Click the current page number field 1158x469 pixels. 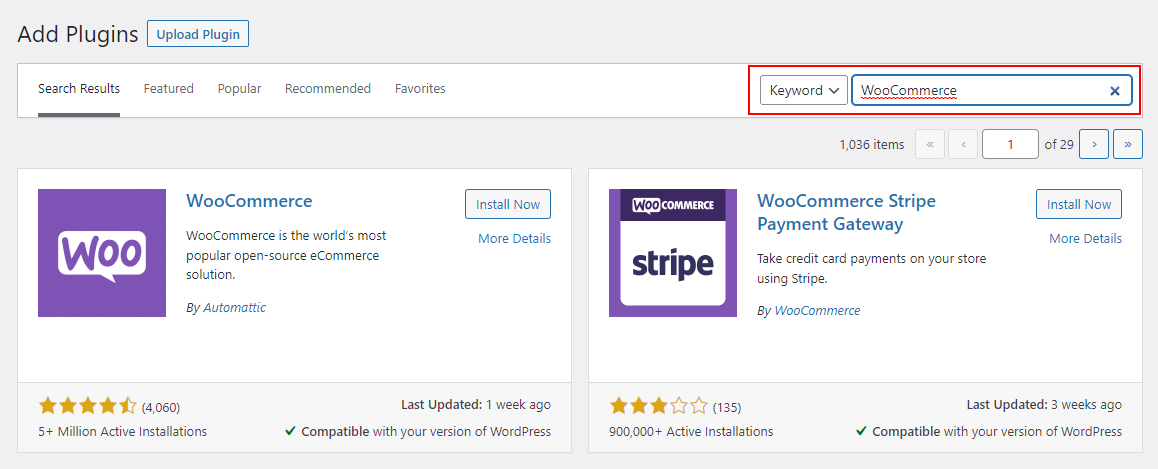pos(1010,145)
